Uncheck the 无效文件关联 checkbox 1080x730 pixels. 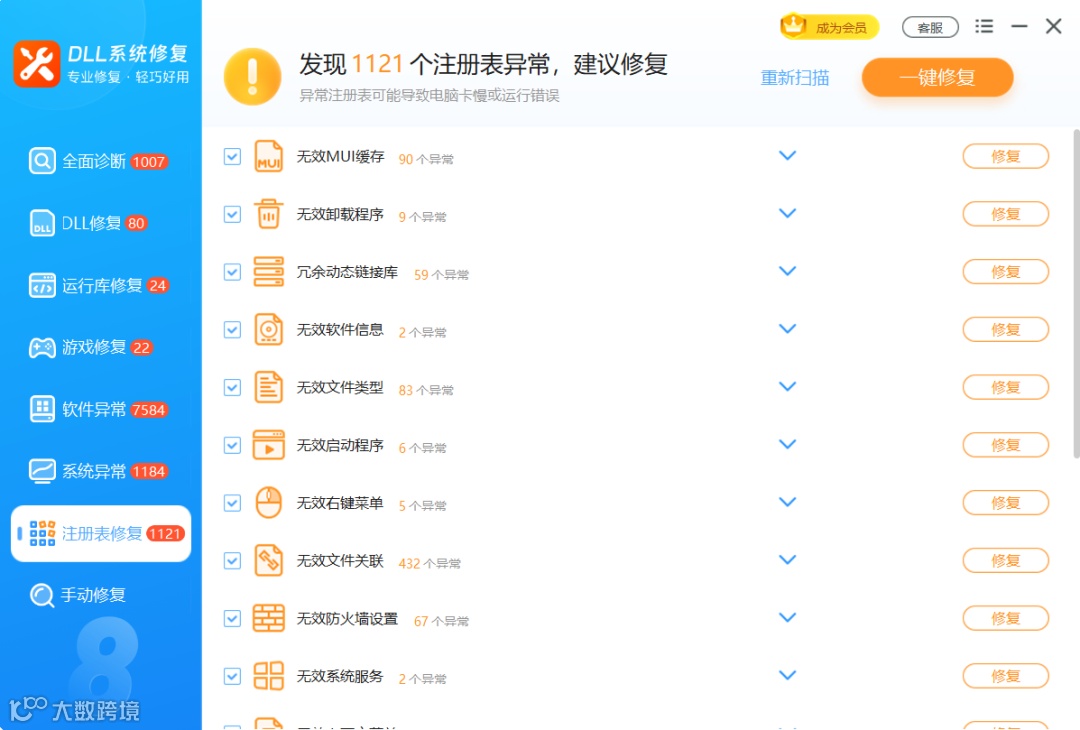232,561
